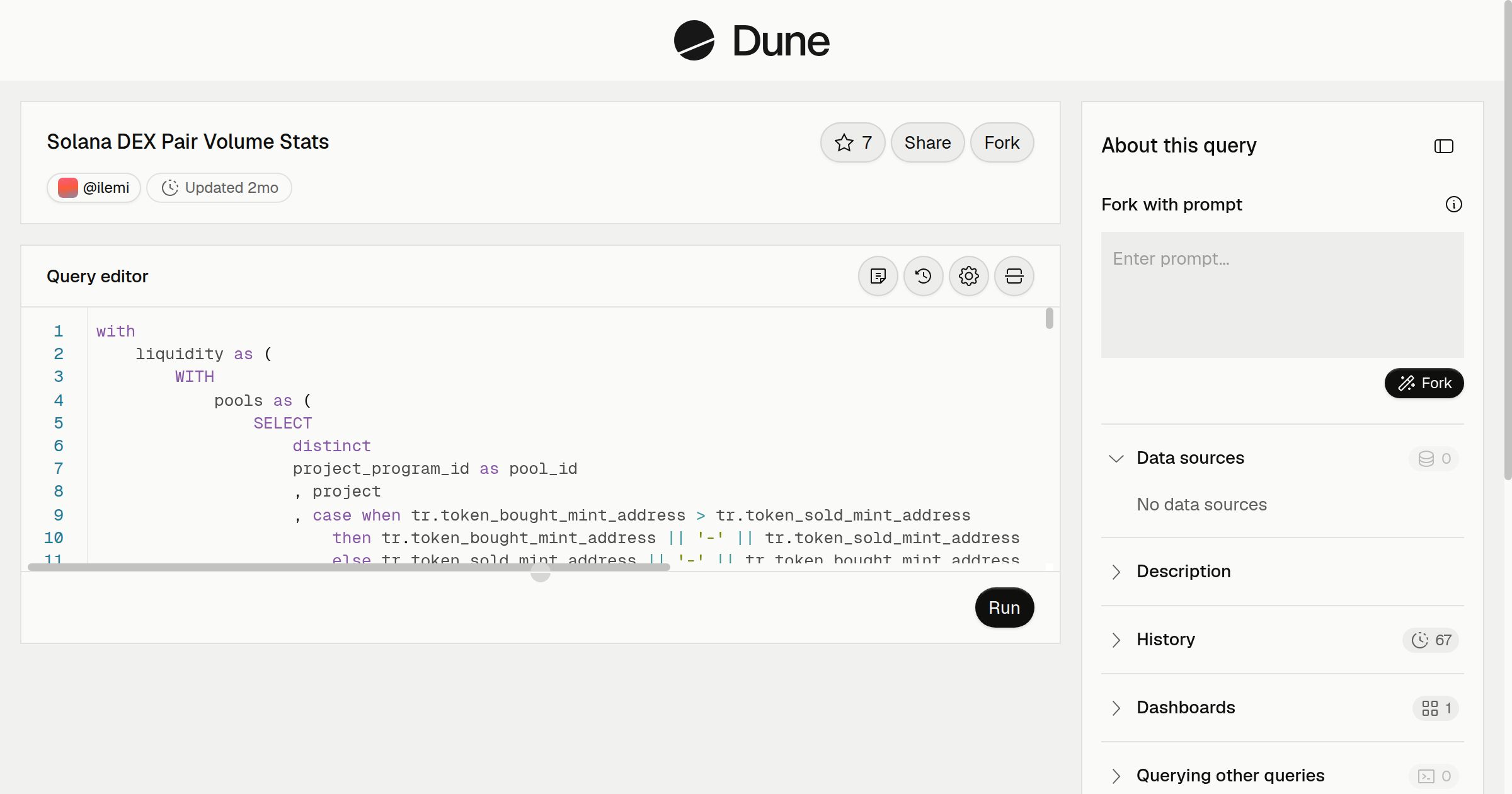1512x794 pixels.
Task: Click the Data sources count badge
Action: pos(1434,458)
